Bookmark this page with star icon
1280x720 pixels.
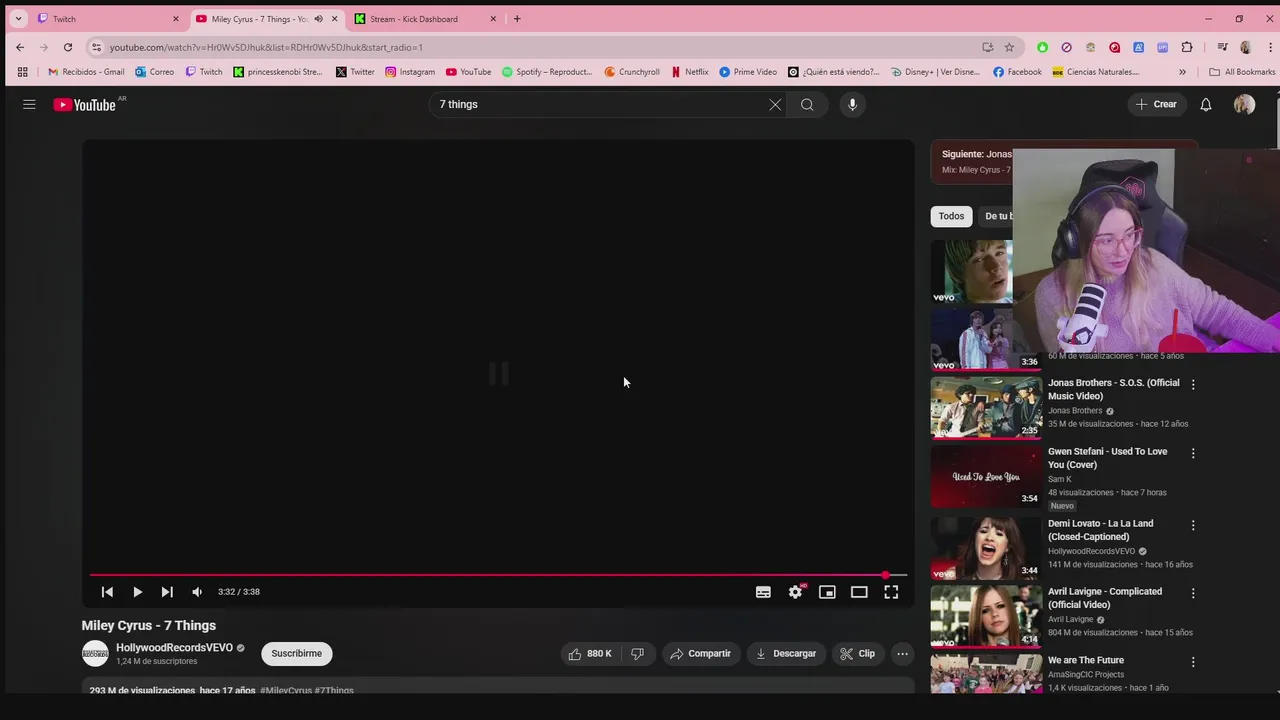coord(1009,47)
